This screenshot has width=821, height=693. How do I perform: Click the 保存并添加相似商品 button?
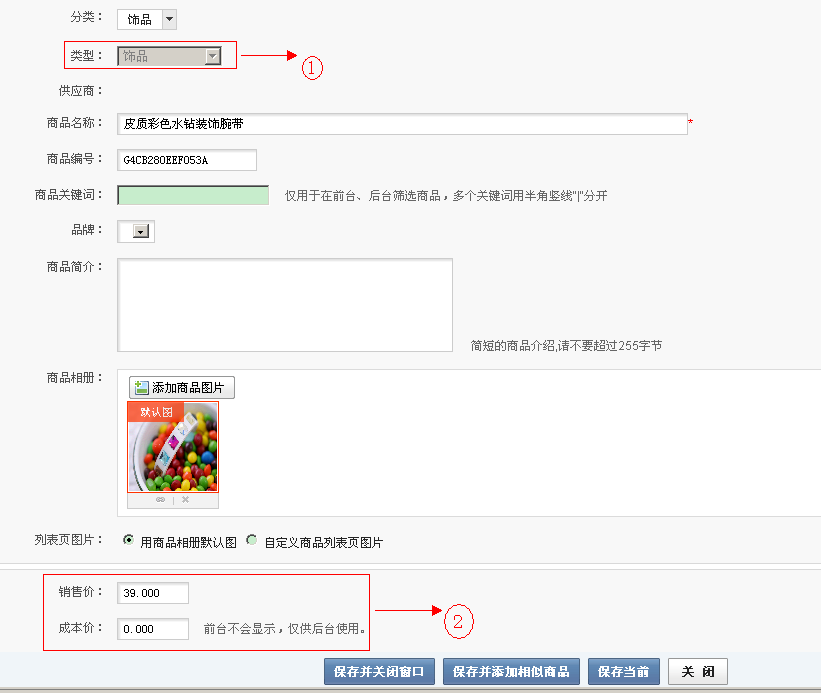(511, 671)
